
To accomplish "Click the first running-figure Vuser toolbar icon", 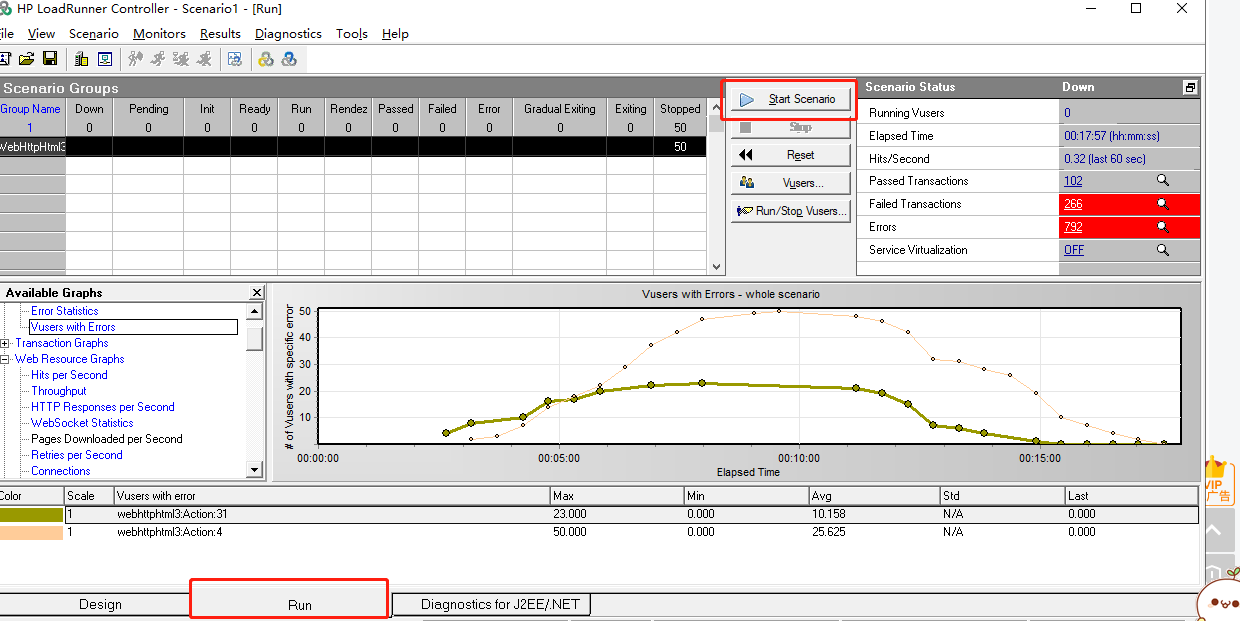I will coord(136,59).
